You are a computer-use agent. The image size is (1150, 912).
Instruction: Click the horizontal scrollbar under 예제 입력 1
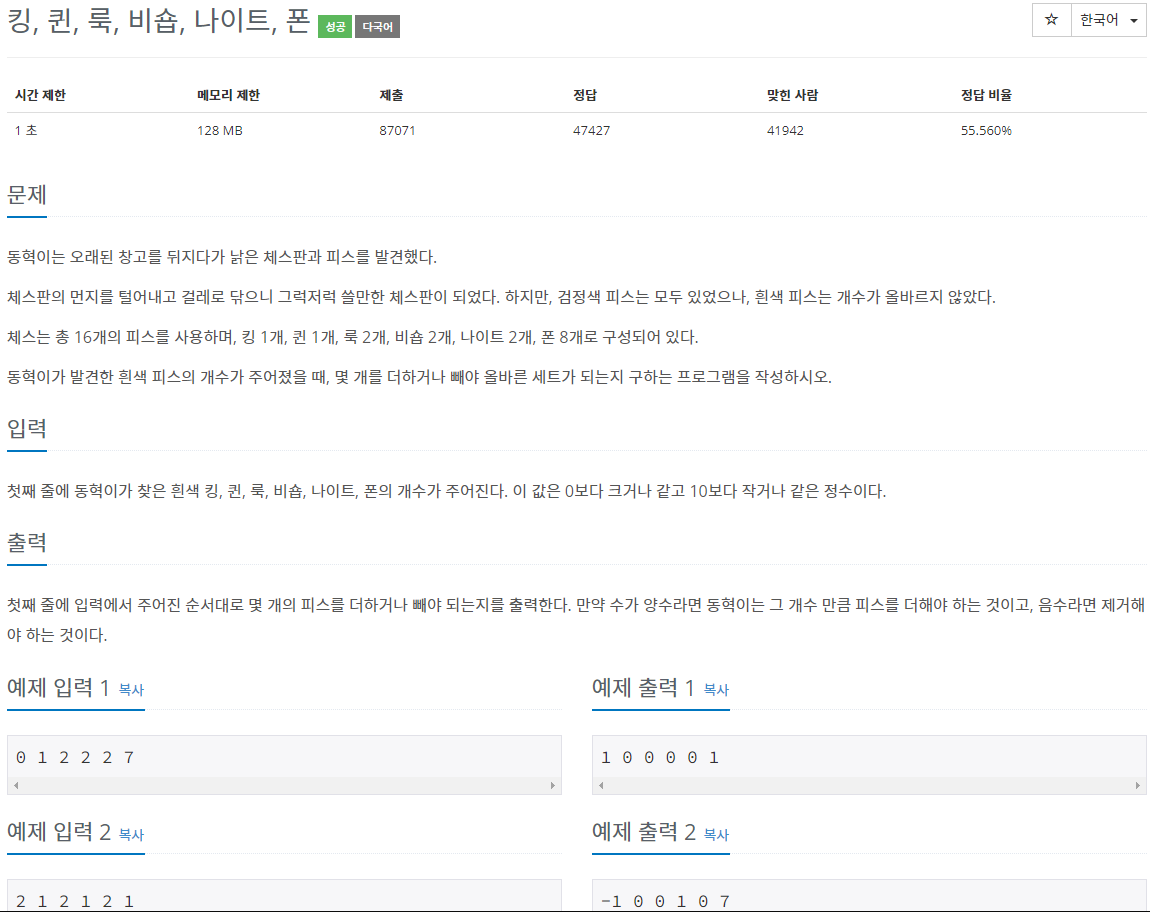pyautogui.click(x=284, y=785)
